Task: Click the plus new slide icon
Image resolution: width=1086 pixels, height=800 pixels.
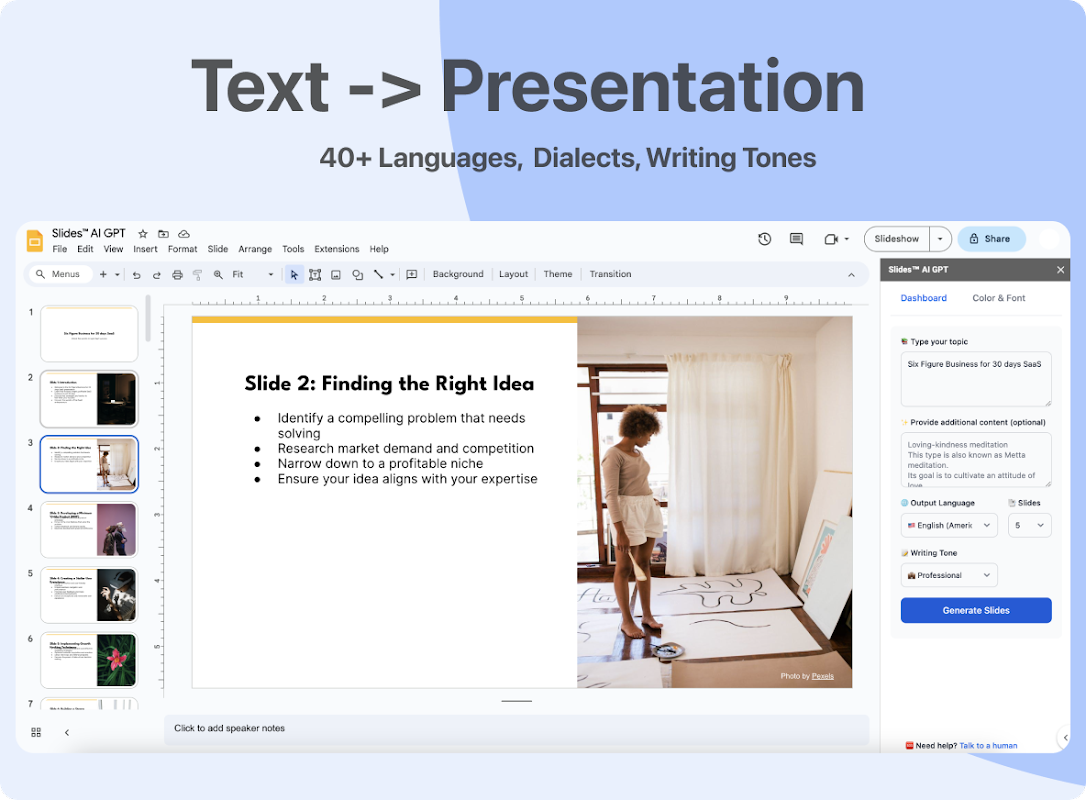Action: tap(103, 274)
